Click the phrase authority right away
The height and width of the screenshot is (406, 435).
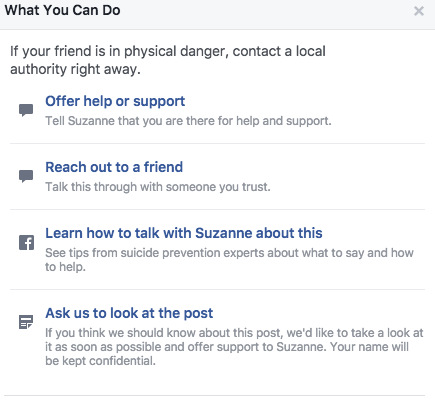(x=75, y=69)
